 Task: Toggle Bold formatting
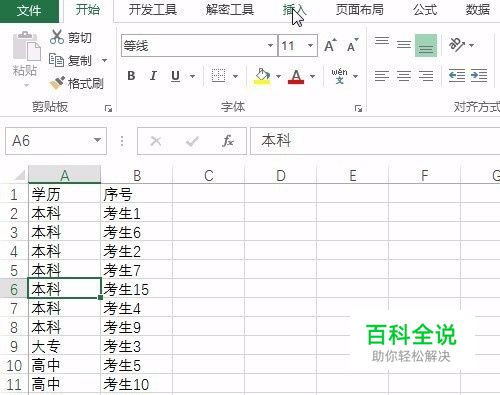tap(131, 76)
